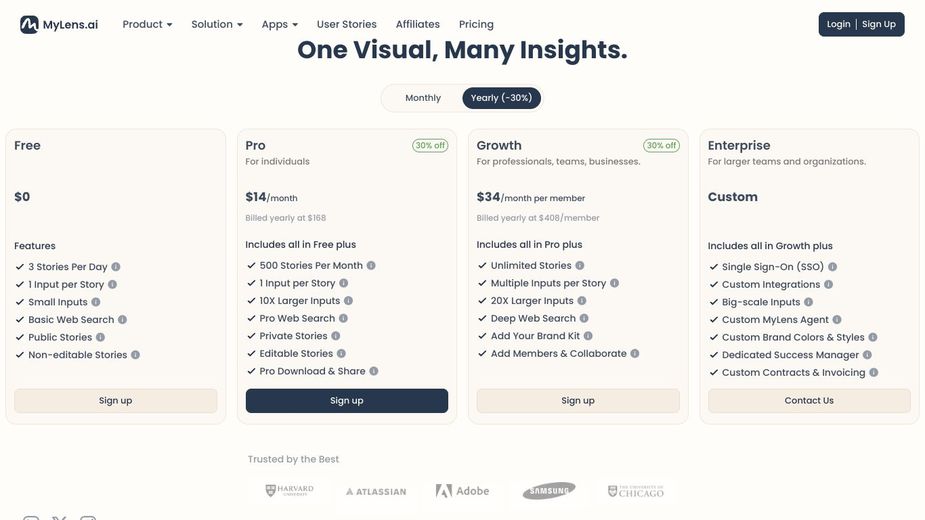Expand the Product dropdown menu
The width and height of the screenshot is (925, 520).
(x=147, y=24)
